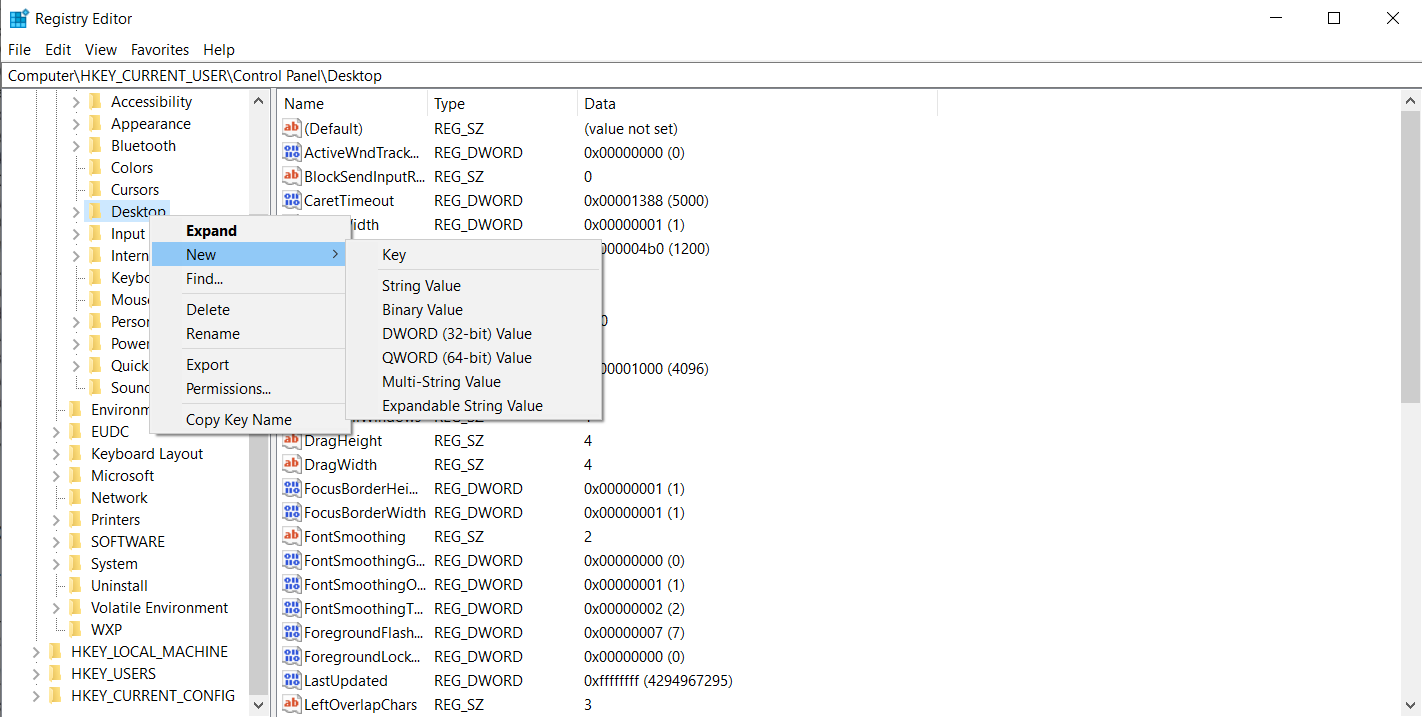
Task: Expand the Keyboard Layout key
Action: click(56, 454)
